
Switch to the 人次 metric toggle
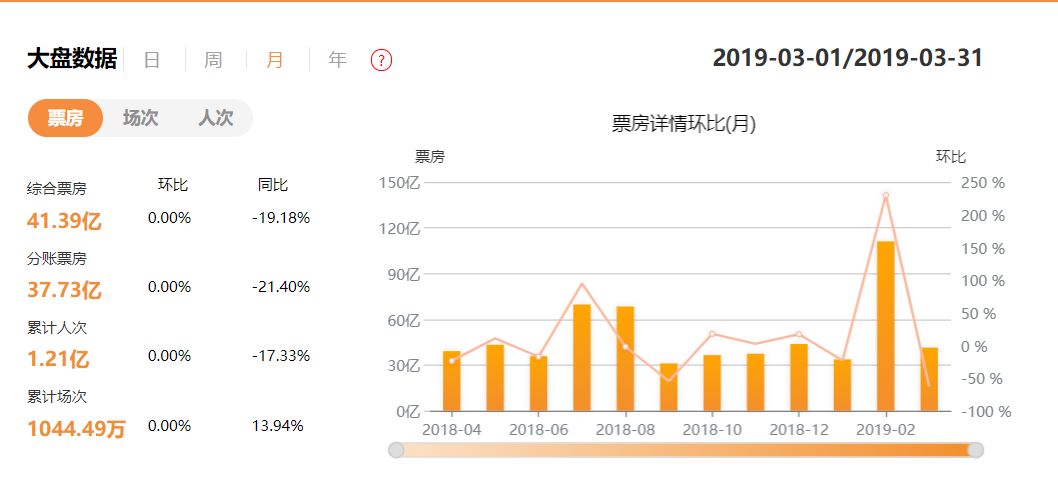tap(215, 118)
